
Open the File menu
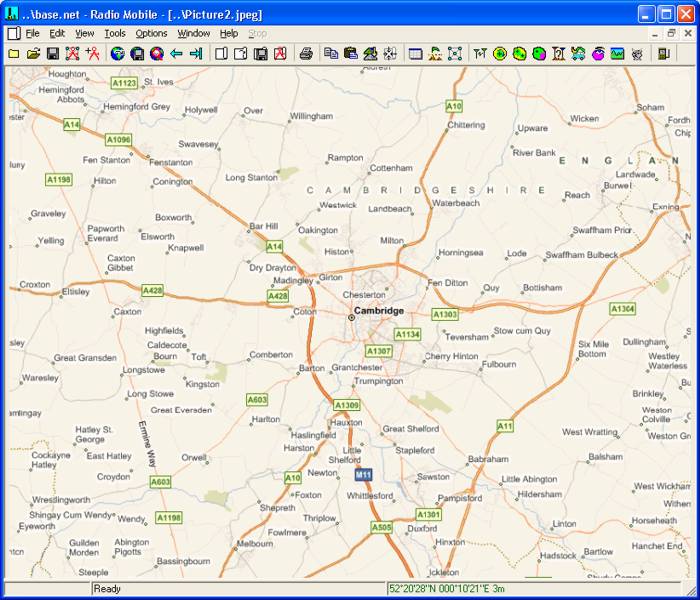coord(32,33)
